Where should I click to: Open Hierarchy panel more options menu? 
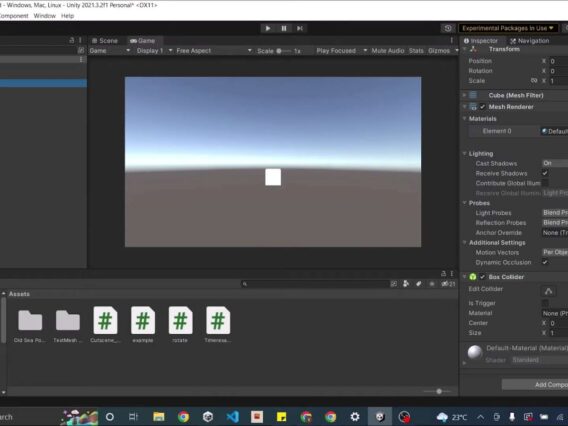point(80,40)
